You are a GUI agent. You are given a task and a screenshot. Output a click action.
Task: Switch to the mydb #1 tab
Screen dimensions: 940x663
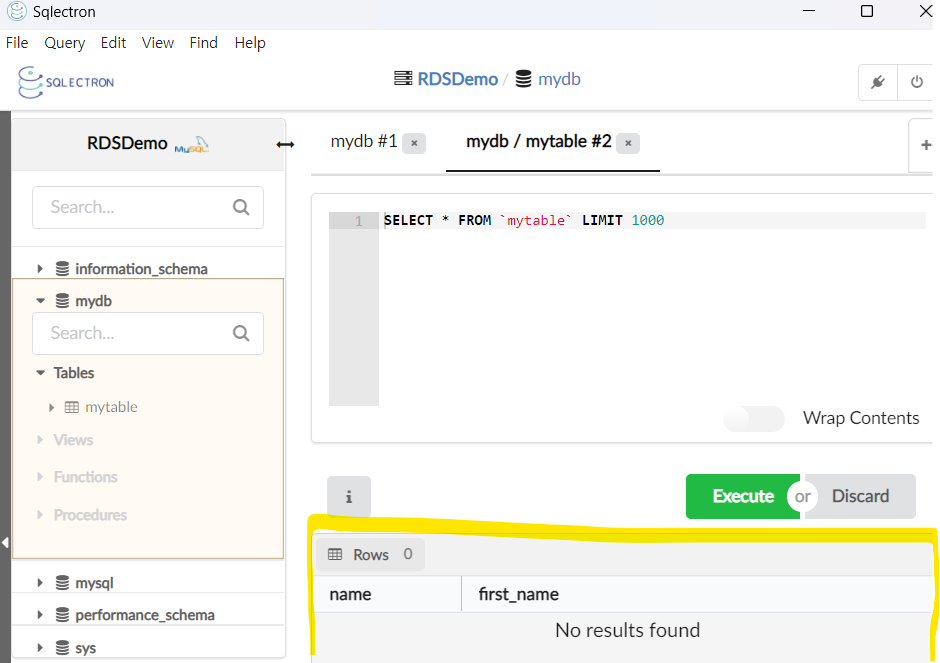tap(364, 142)
